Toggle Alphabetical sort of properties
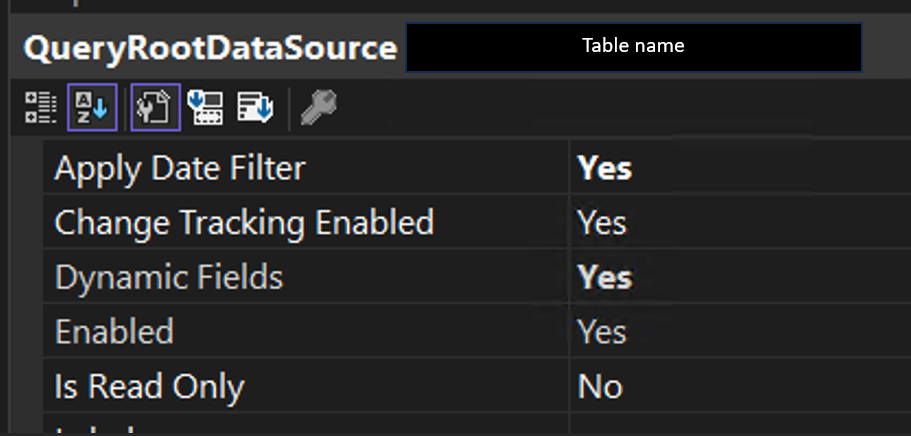 (x=92, y=107)
